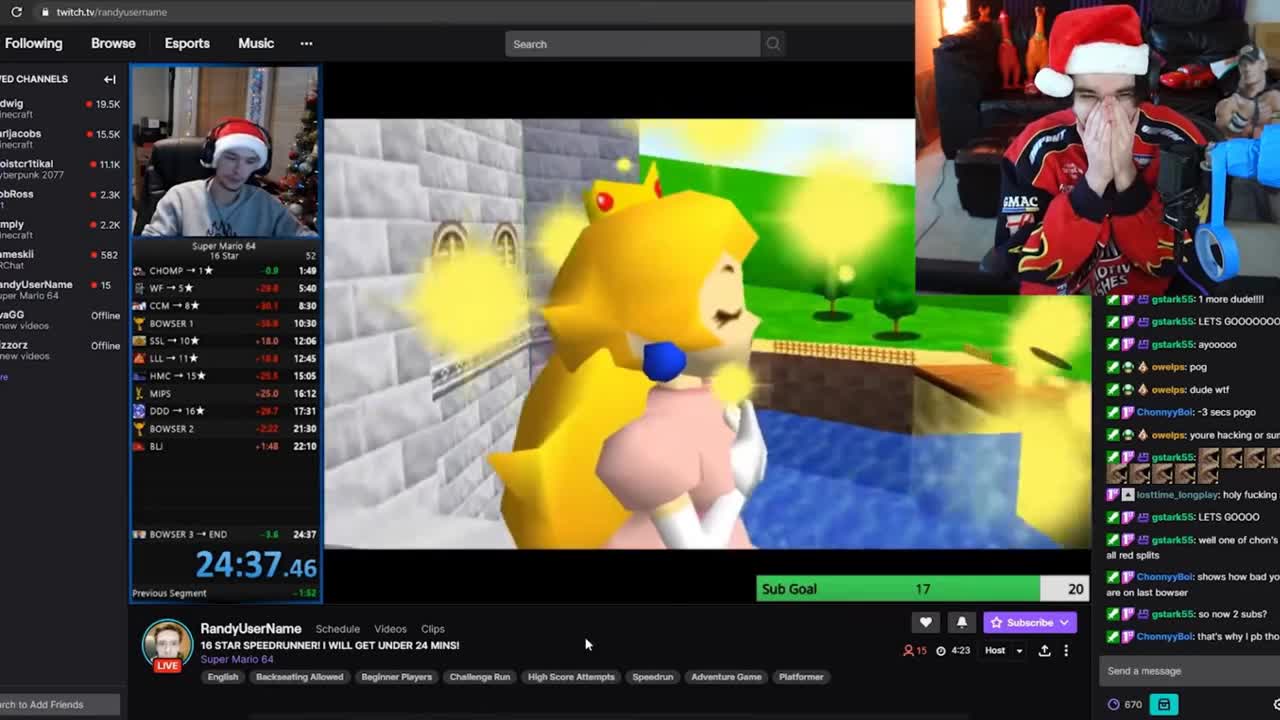Select the Adventure Game tag
Image resolution: width=1280 pixels, height=720 pixels.
726,677
